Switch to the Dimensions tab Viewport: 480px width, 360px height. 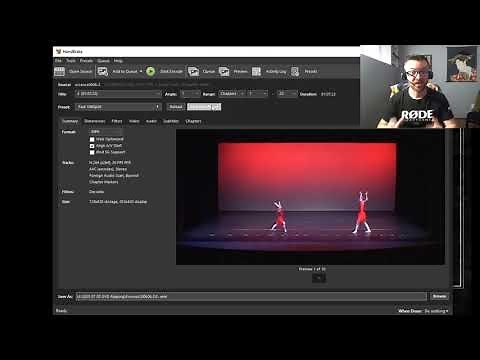95,121
